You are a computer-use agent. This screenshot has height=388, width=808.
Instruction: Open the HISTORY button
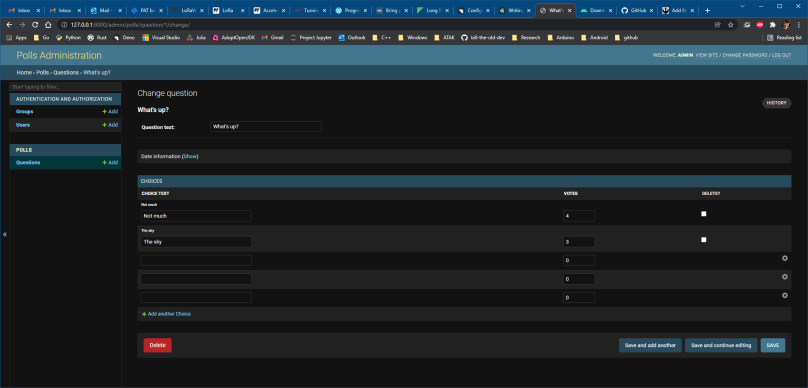tap(776, 103)
